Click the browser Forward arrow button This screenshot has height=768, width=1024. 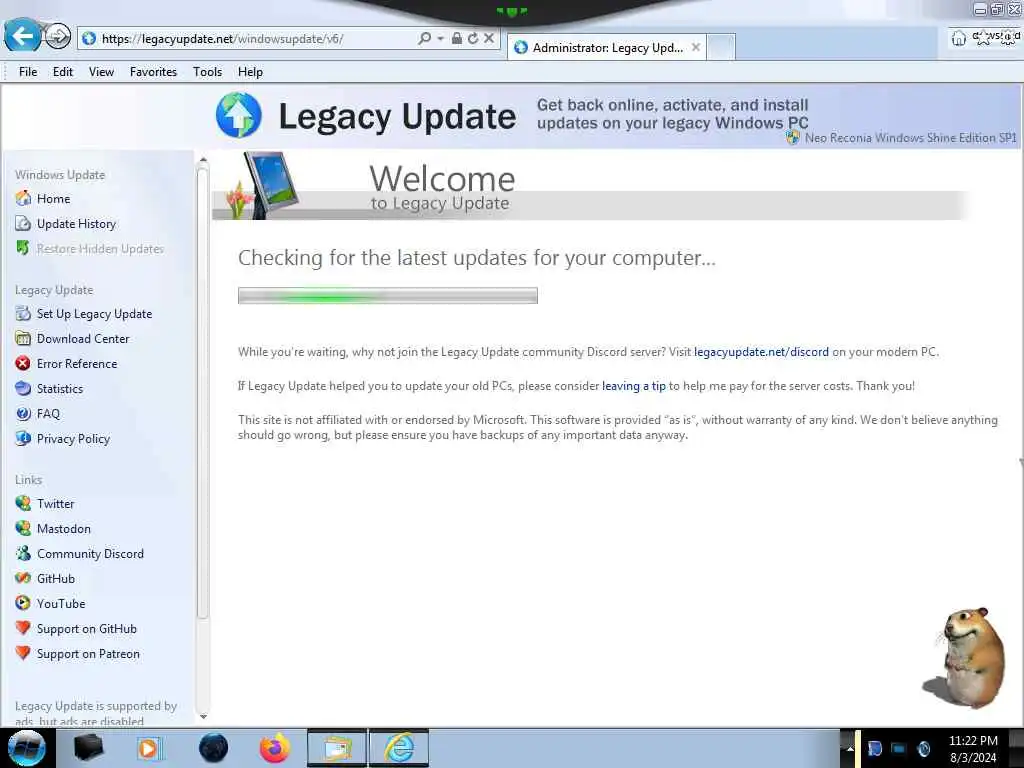pos(58,37)
